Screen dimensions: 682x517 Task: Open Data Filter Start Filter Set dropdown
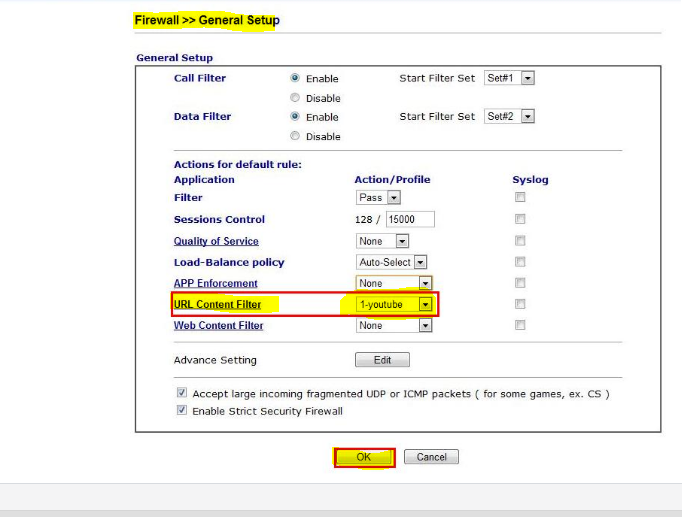[x=509, y=117]
